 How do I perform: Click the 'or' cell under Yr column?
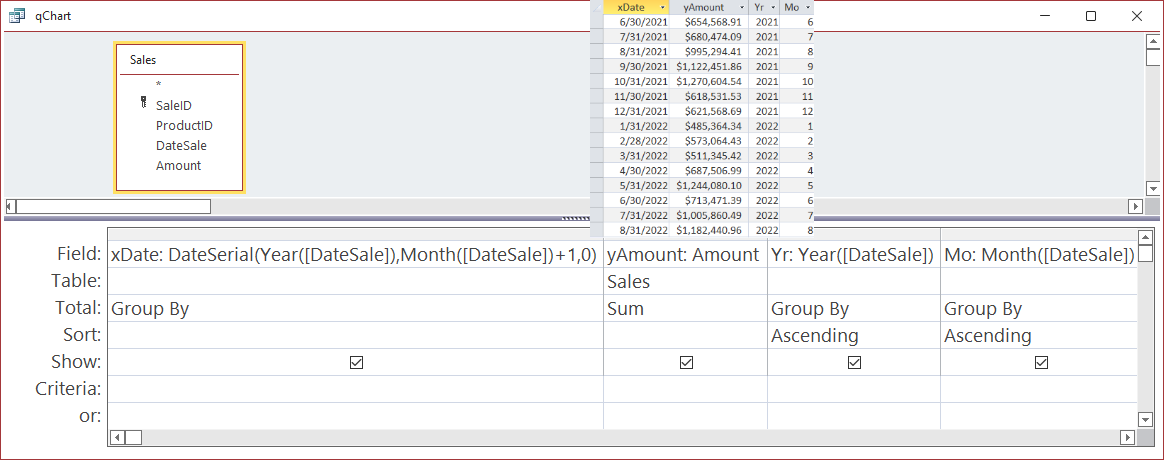coord(854,415)
